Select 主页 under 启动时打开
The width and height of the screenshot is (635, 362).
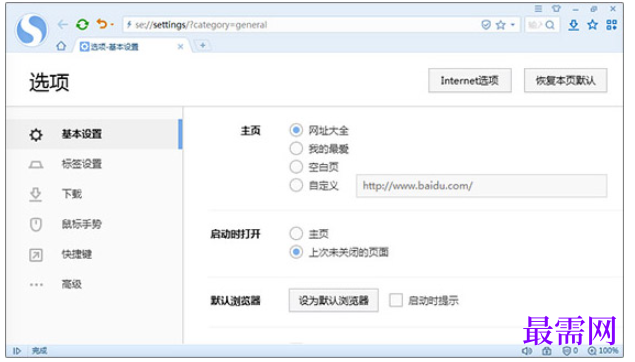click(296, 233)
